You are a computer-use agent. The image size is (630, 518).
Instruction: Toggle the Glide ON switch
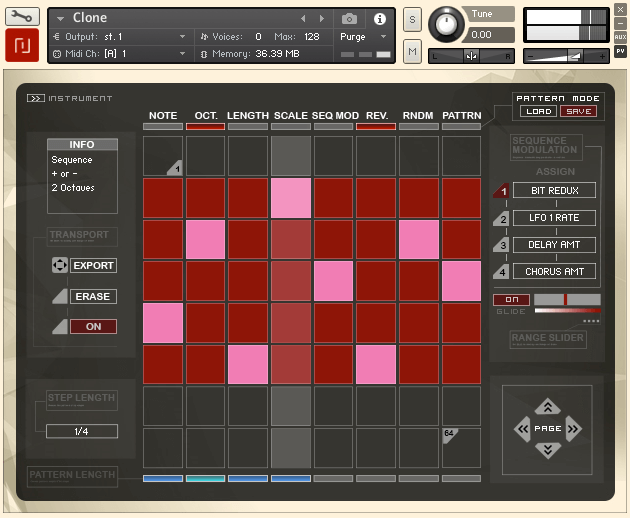click(511, 300)
